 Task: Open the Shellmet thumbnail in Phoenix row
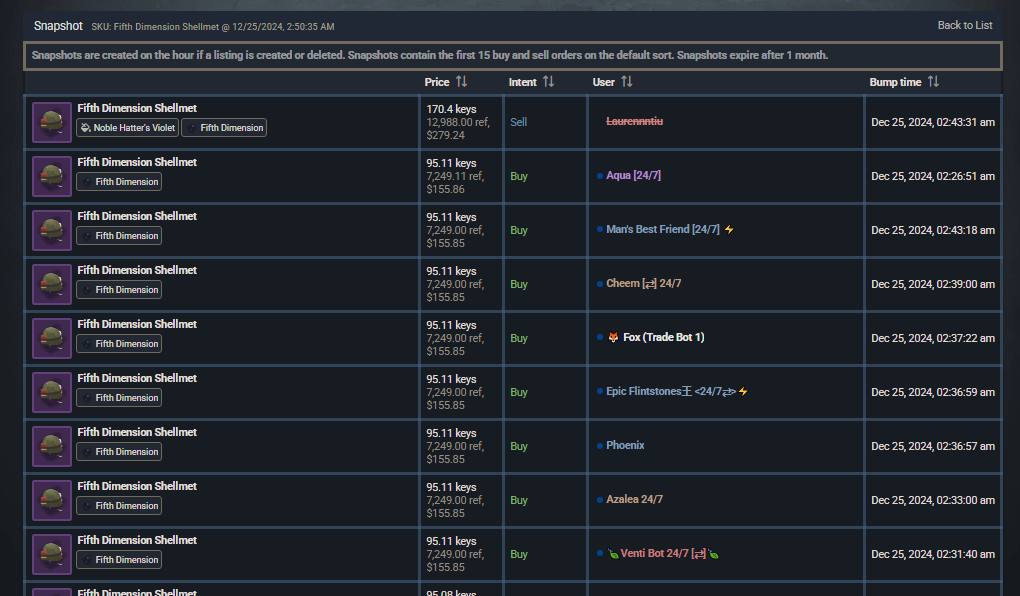(x=52, y=446)
